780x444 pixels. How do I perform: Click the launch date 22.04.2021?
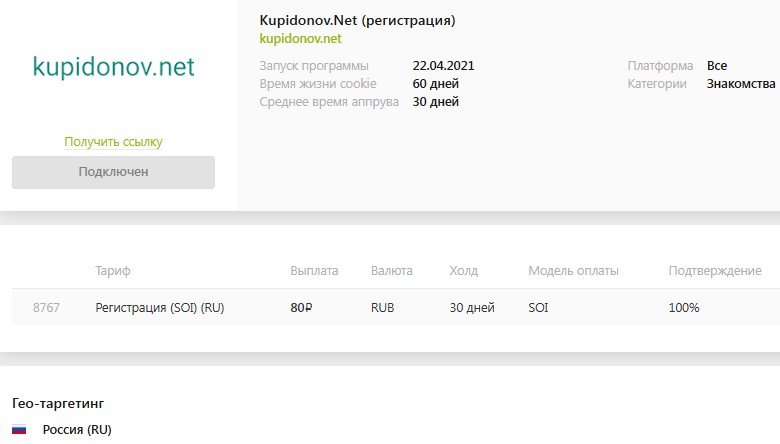pyautogui.click(x=443, y=66)
